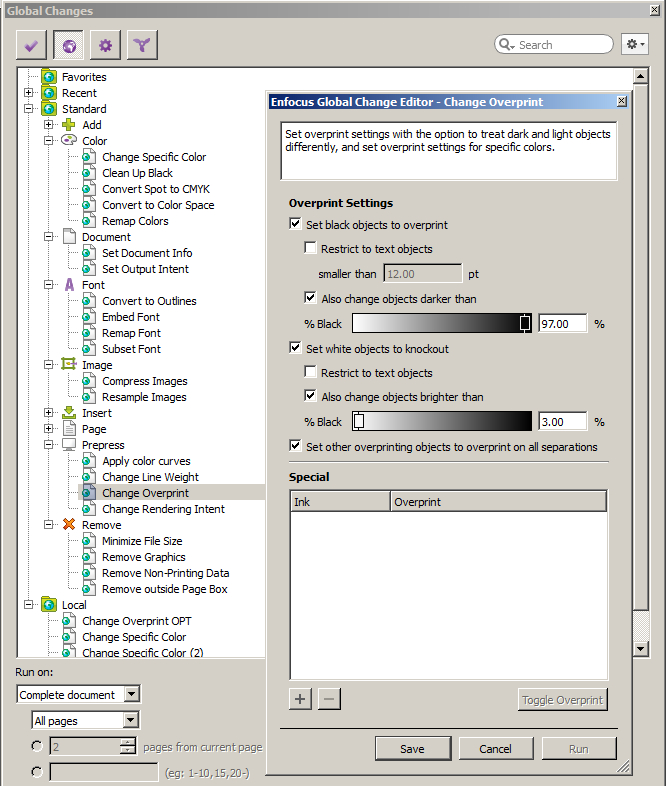Click the Compress Images item icon
The width and height of the screenshot is (666, 786).
(89, 381)
